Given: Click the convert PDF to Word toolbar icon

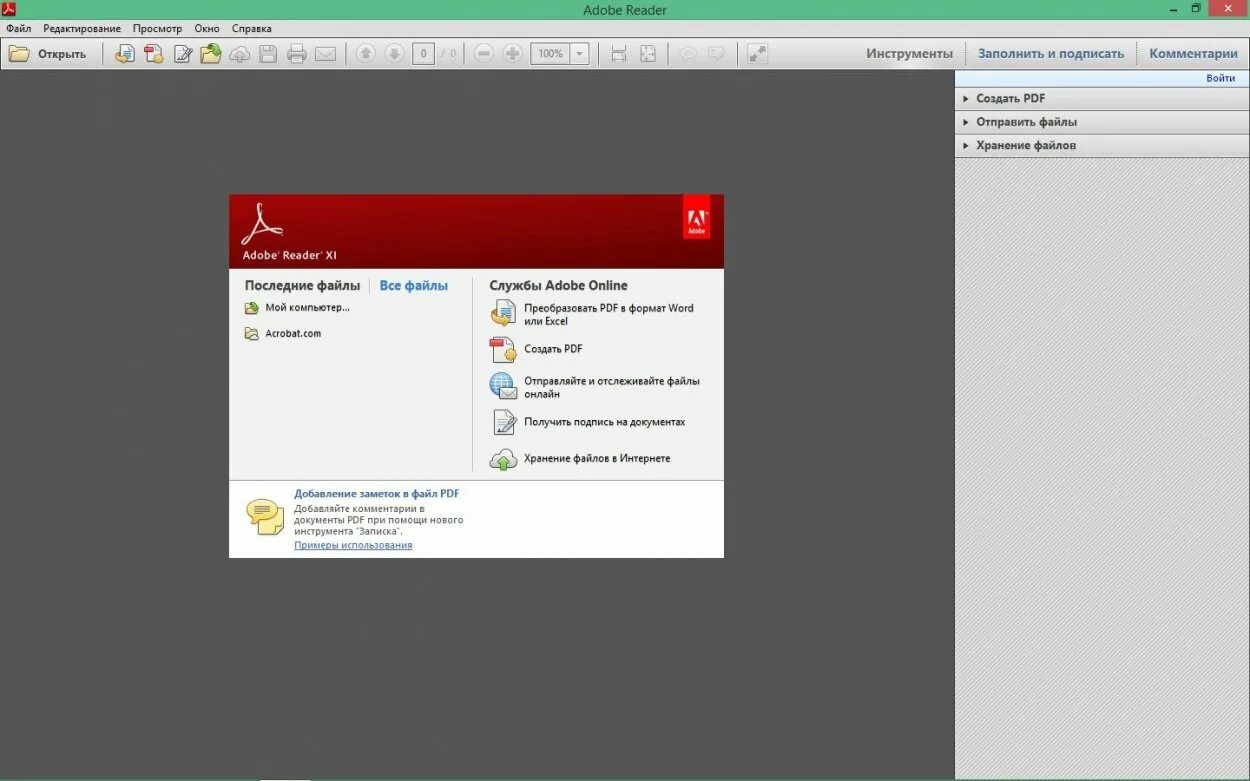Looking at the screenshot, I should [x=124, y=54].
